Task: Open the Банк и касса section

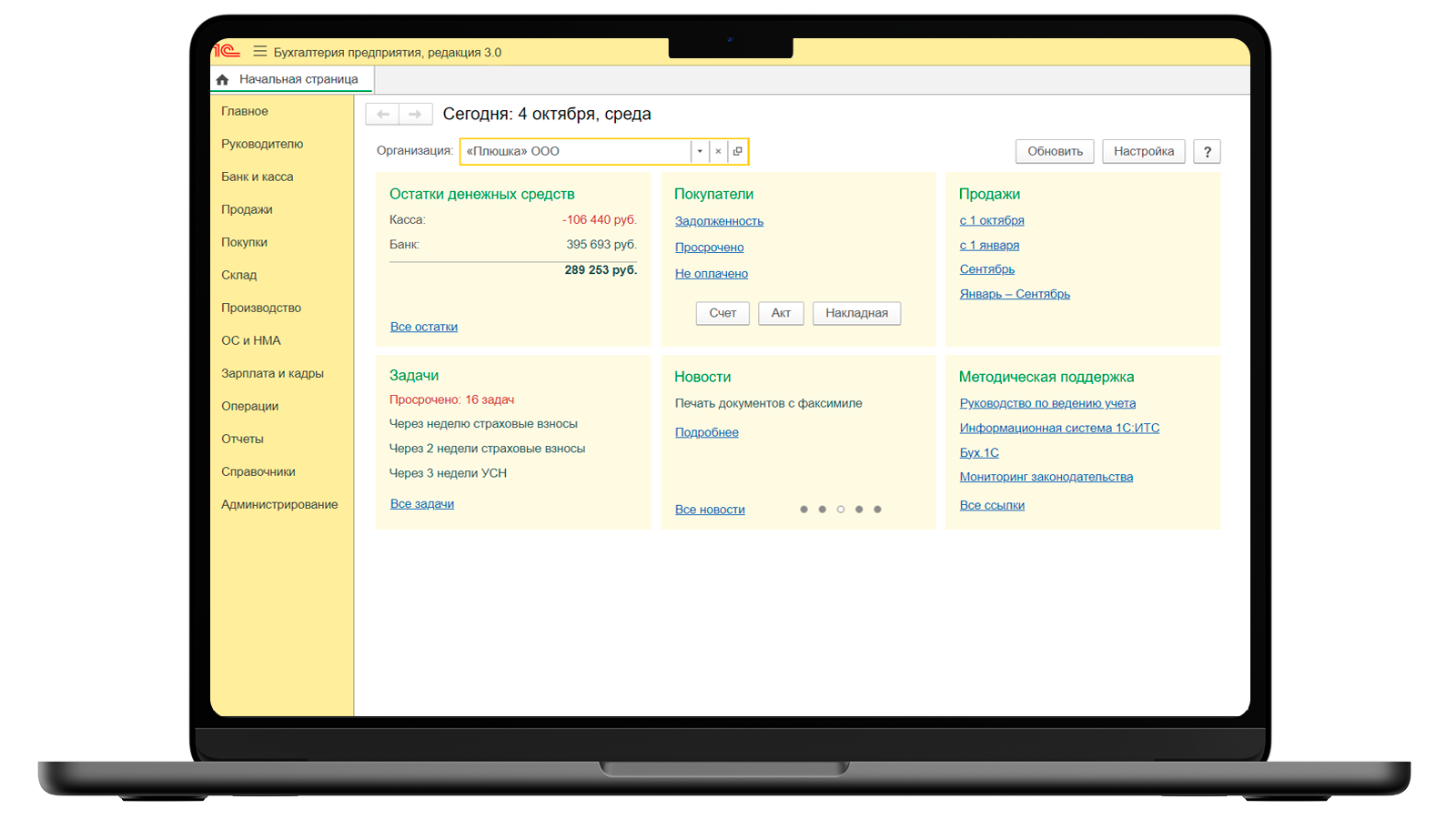Action: pyautogui.click(x=257, y=177)
